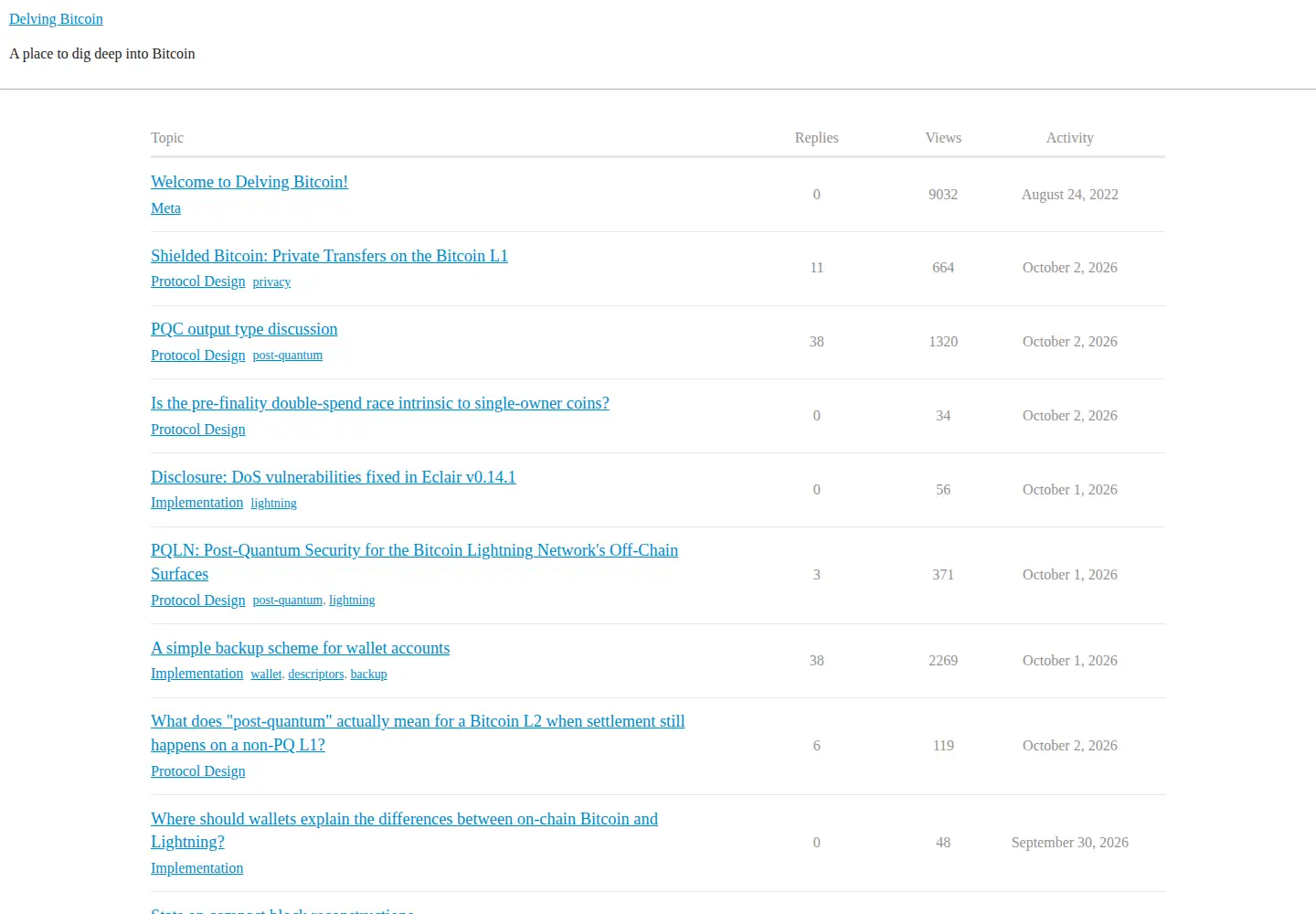The width and height of the screenshot is (1316, 914).
Task: Open Protocol Design category under Bitcoin L2 topic
Action: click(198, 771)
